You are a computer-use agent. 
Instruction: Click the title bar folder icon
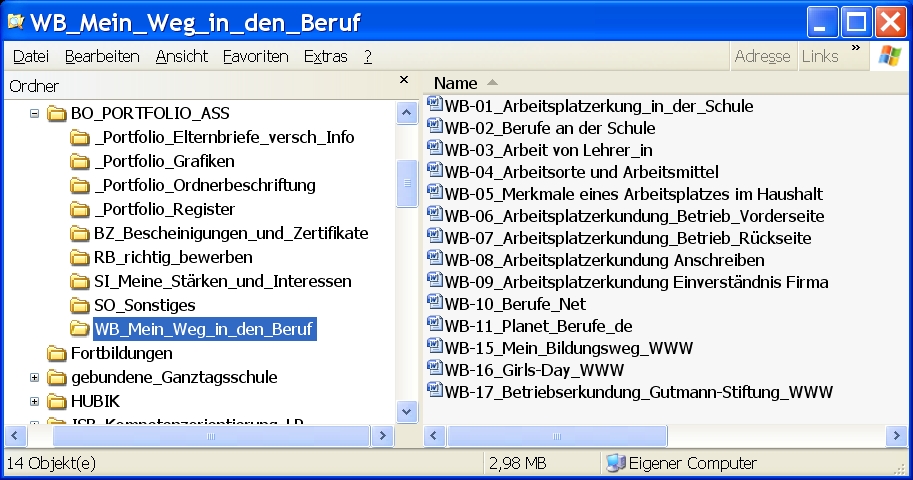point(15,22)
